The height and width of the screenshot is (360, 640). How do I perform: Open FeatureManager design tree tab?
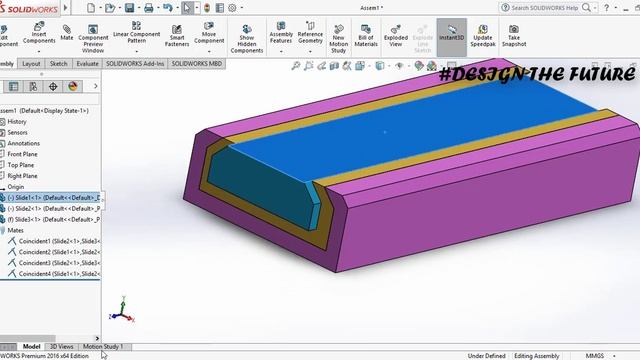click(13, 86)
